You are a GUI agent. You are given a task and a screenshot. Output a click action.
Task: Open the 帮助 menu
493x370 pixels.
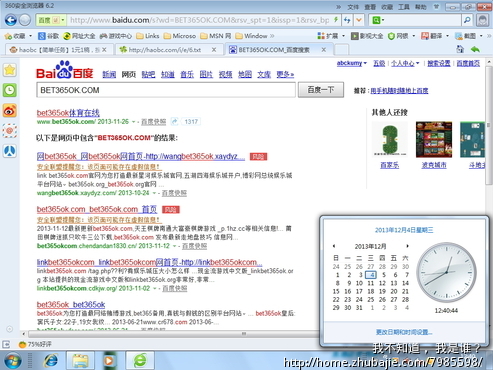click(421, 7)
